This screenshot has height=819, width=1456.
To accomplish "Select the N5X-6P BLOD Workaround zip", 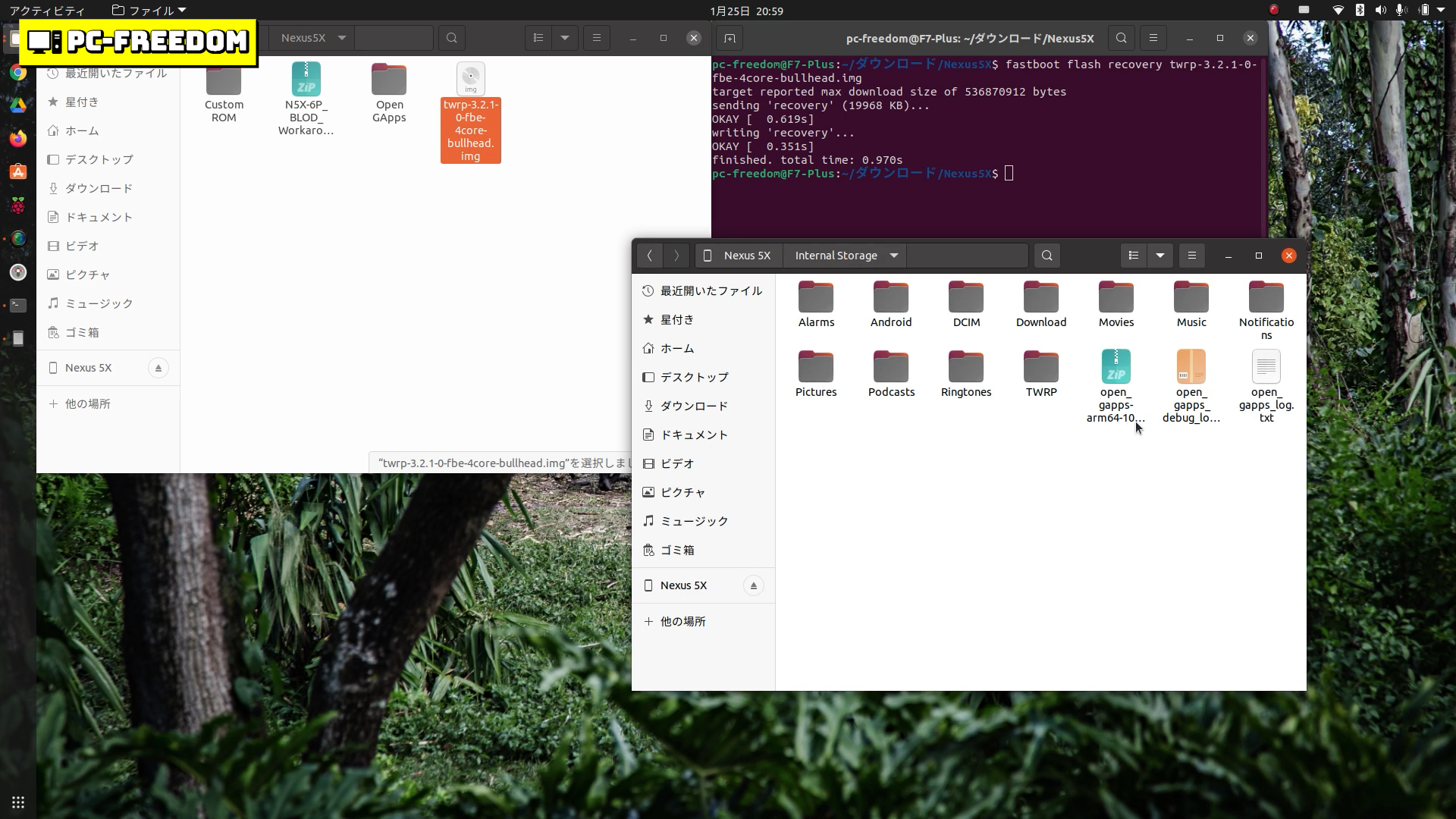I will 306,80.
